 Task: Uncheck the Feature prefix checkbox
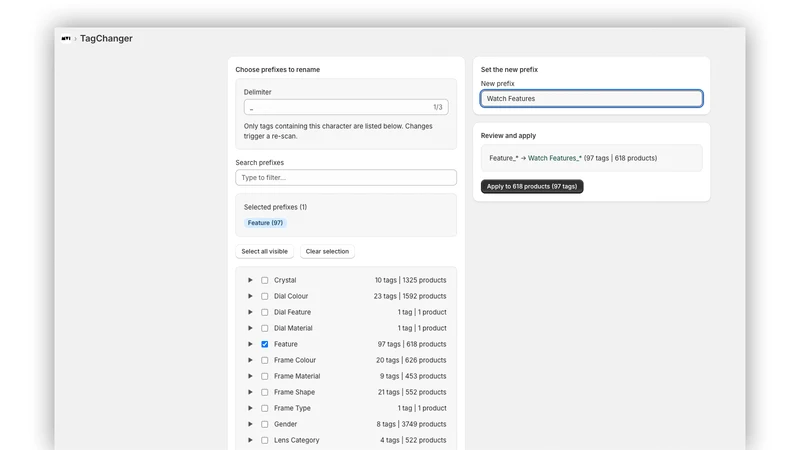(265, 344)
